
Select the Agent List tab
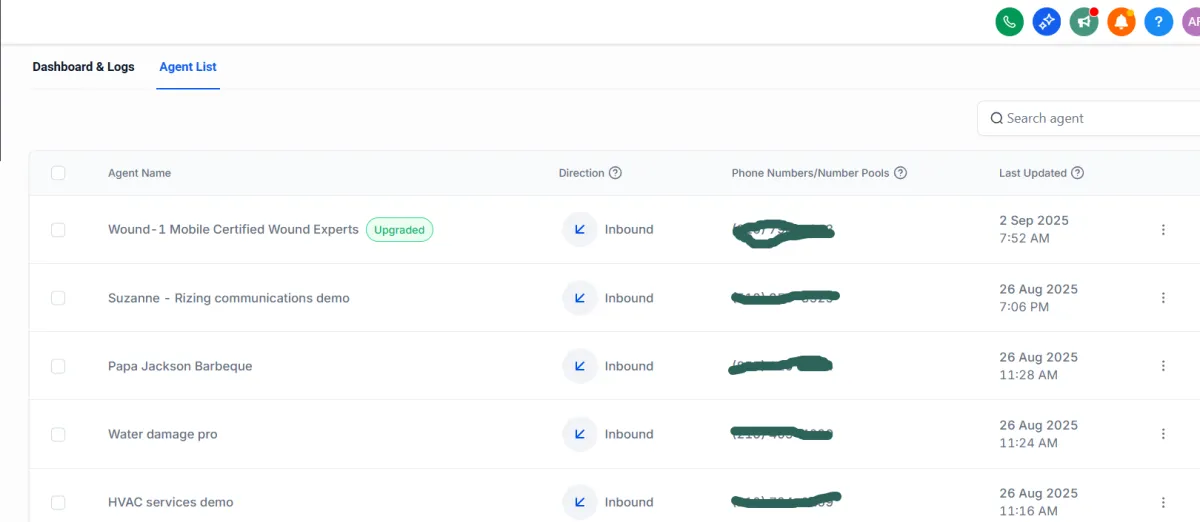coord(188,67)
